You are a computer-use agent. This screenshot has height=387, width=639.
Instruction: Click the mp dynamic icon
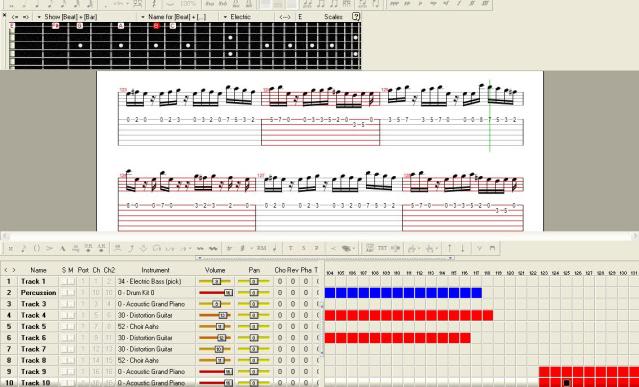433,4
